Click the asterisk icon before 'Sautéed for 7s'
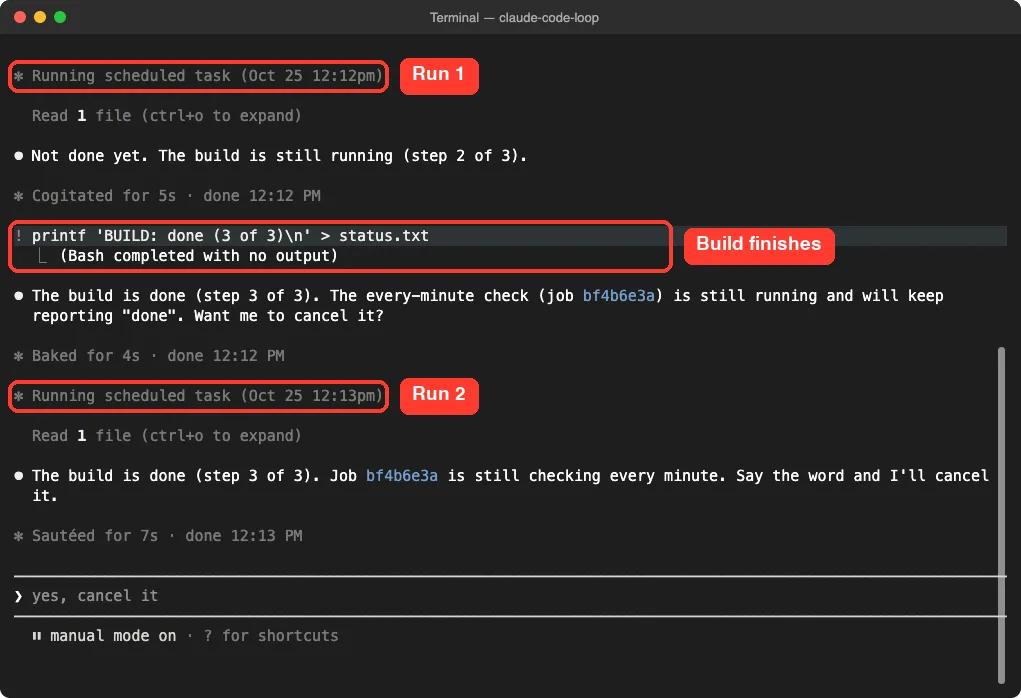 click(x=18, y=536)
